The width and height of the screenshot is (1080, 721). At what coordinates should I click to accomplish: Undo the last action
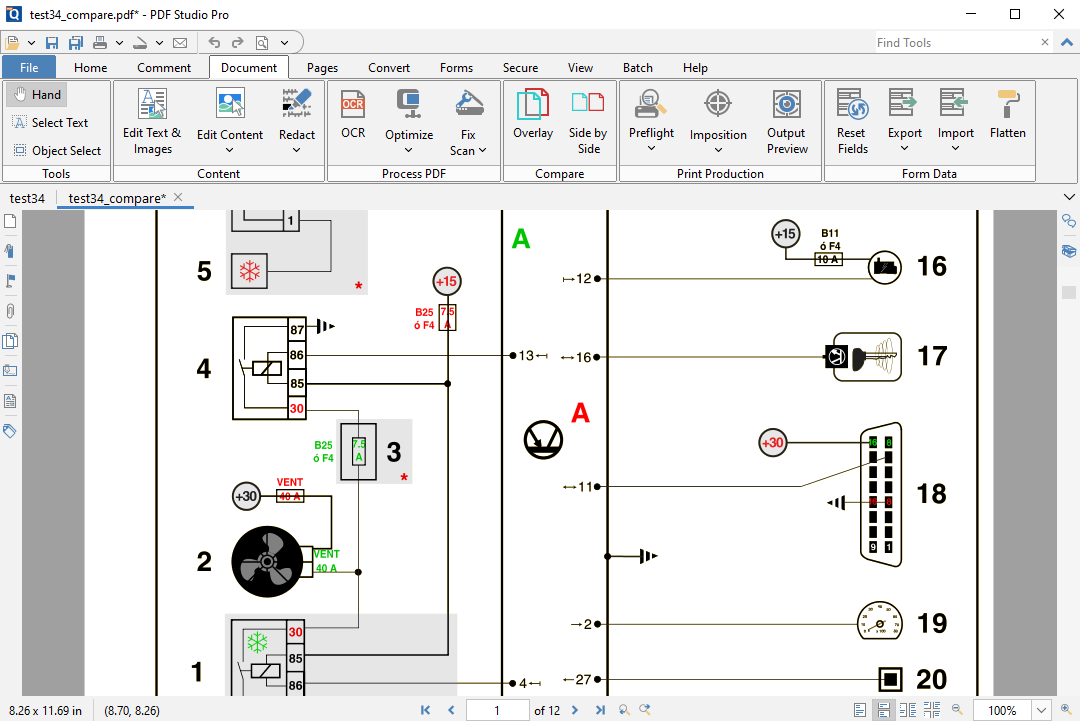tap(214, 43)
